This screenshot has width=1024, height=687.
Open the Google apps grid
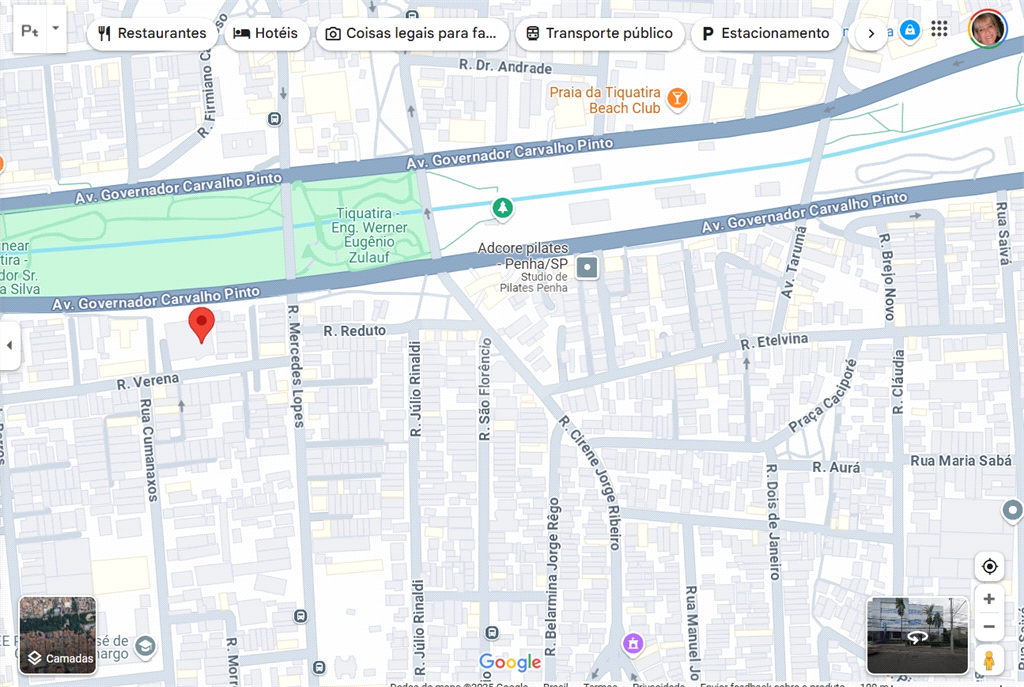tap(939, 29)
